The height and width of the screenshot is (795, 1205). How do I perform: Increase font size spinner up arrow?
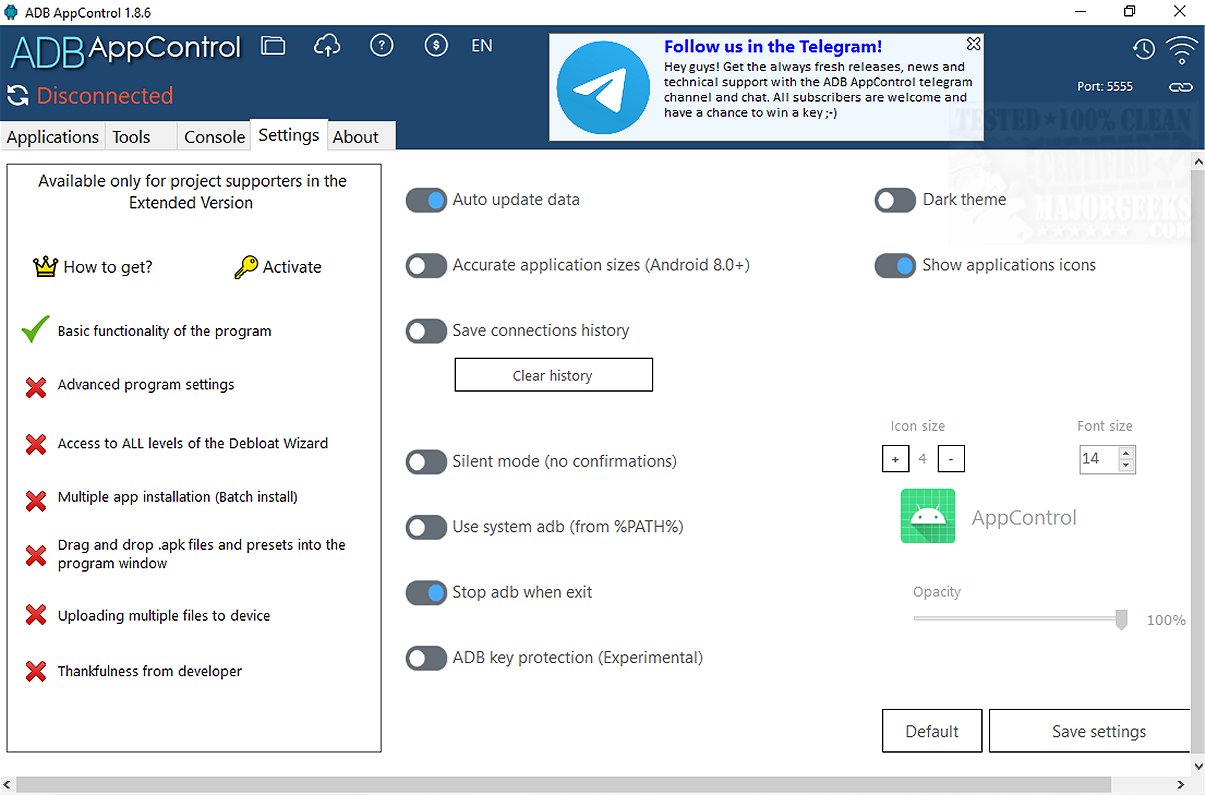(1127, 453)
